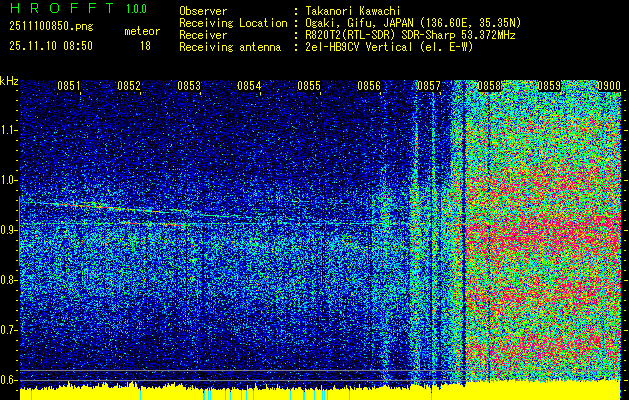Click the 0853 time marker

189,86
